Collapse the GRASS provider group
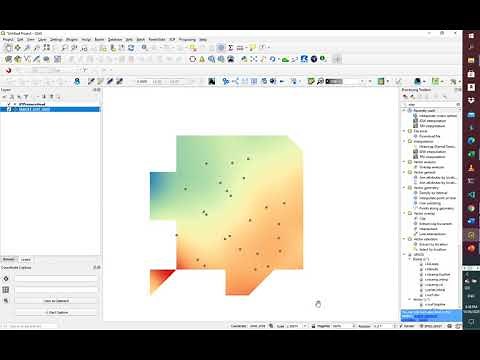 [404, 254]
